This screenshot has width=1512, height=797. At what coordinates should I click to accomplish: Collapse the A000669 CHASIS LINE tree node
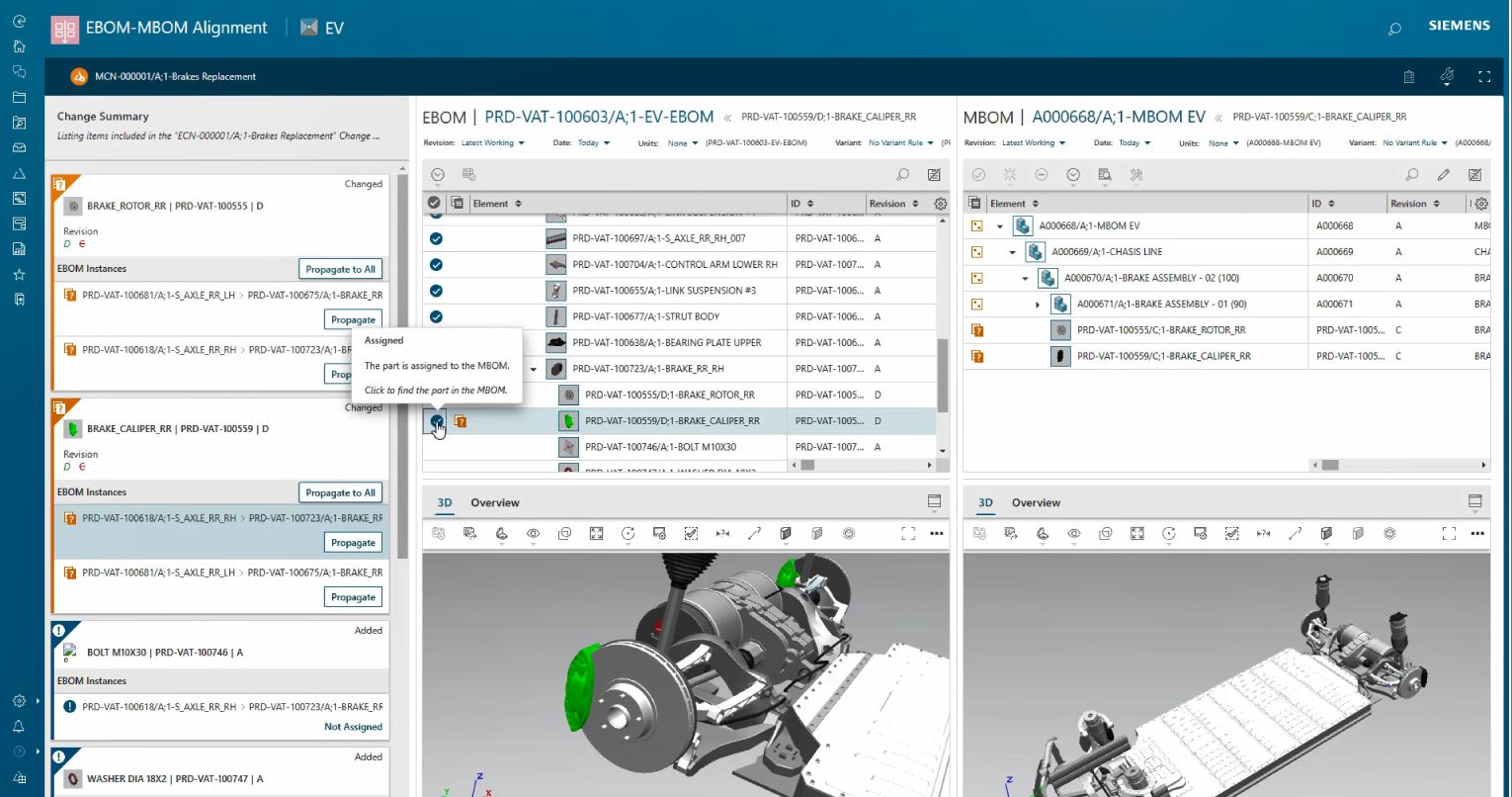coord(1010,251)
